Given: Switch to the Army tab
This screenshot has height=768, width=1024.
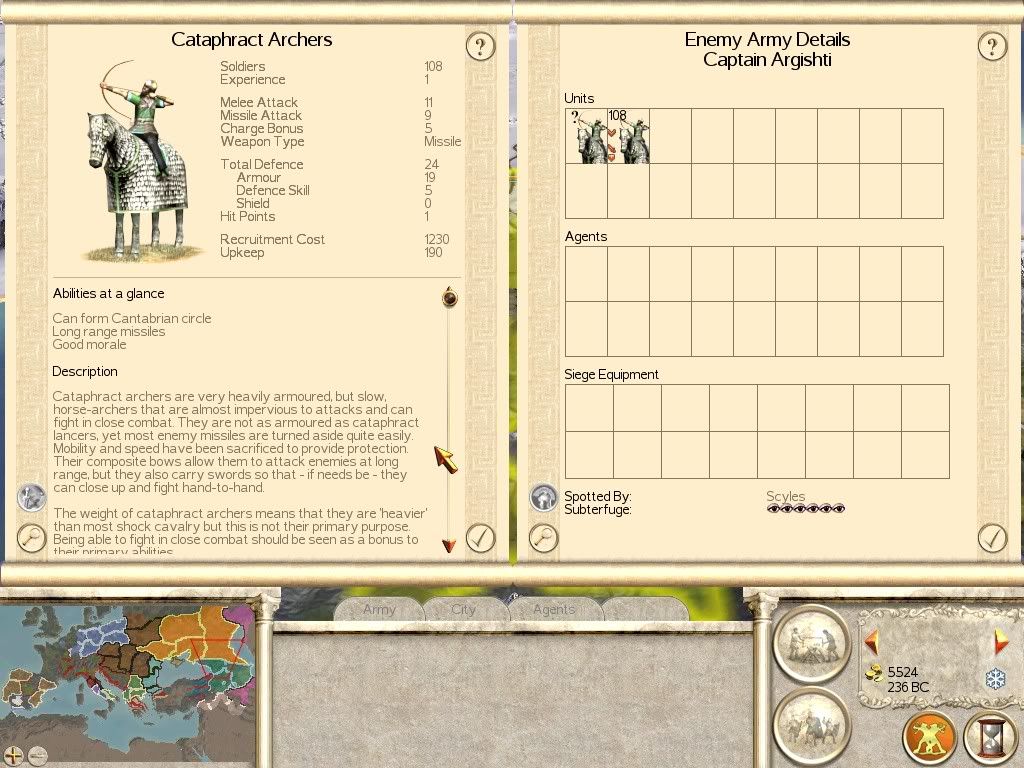Looking at the screenshot, I should point(379,609).
